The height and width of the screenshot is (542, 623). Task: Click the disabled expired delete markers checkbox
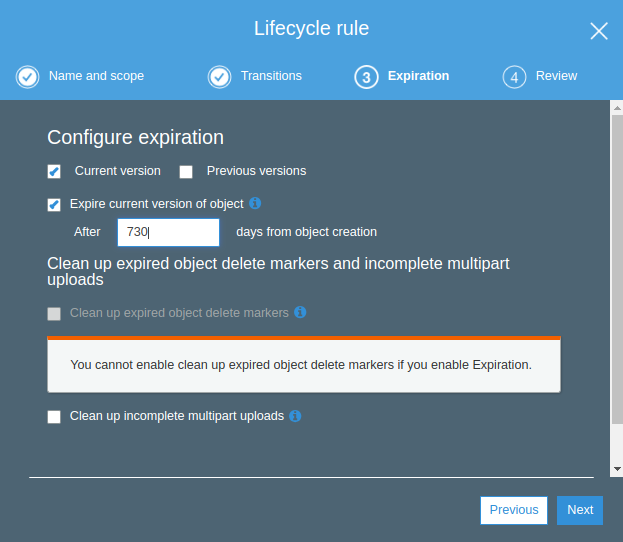point(54,313)
